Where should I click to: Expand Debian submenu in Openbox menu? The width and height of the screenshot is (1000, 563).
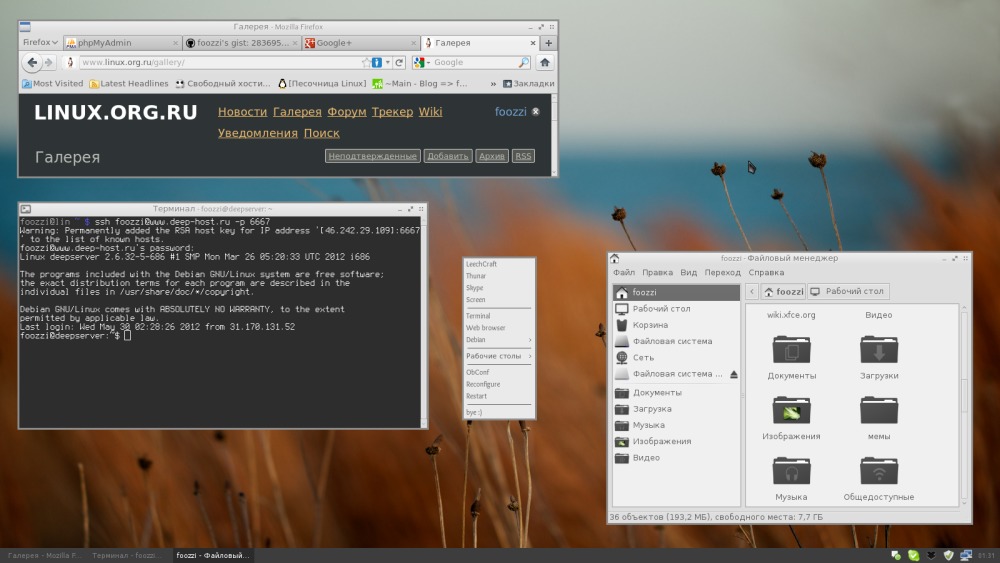coord(498,340)
